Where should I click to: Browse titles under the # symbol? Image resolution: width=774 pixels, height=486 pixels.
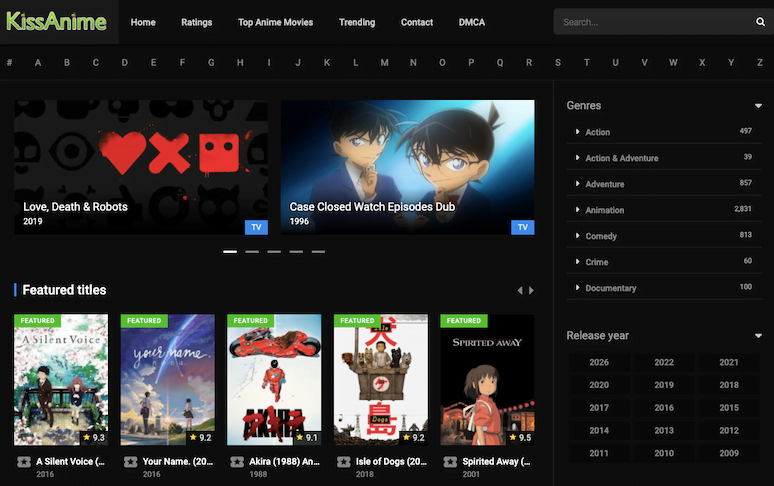coord(9,63)
